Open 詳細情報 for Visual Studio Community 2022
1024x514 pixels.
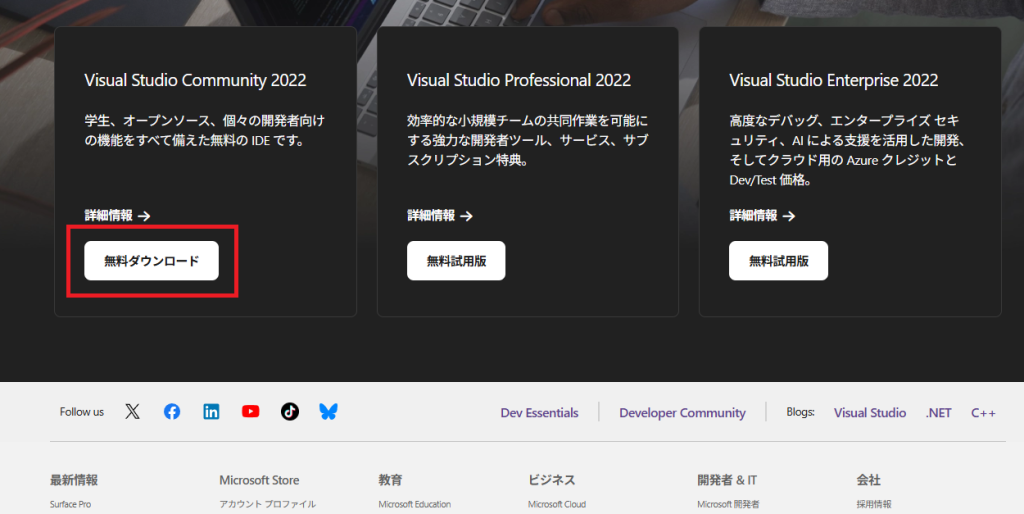click(x=116, y=215)
